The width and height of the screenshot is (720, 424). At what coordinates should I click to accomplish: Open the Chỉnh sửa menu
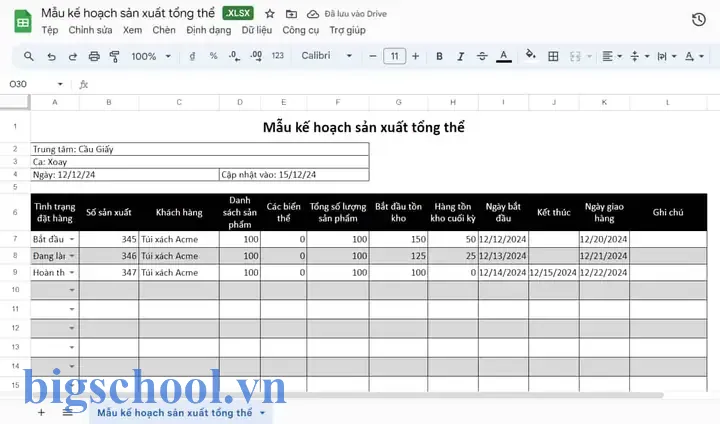pyautogui.click(x=90, y=30)
